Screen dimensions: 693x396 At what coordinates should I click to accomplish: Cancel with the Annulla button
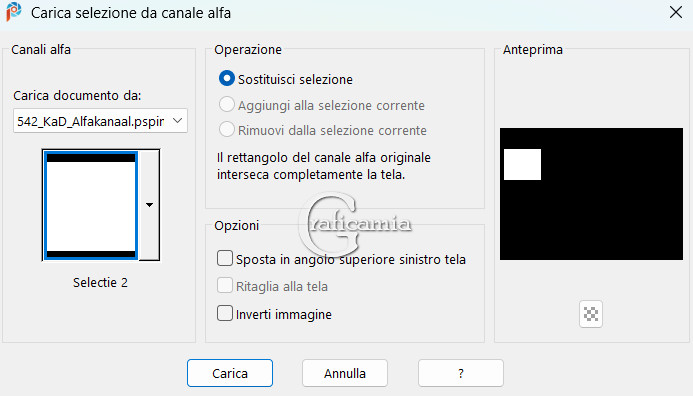point(345,373)
